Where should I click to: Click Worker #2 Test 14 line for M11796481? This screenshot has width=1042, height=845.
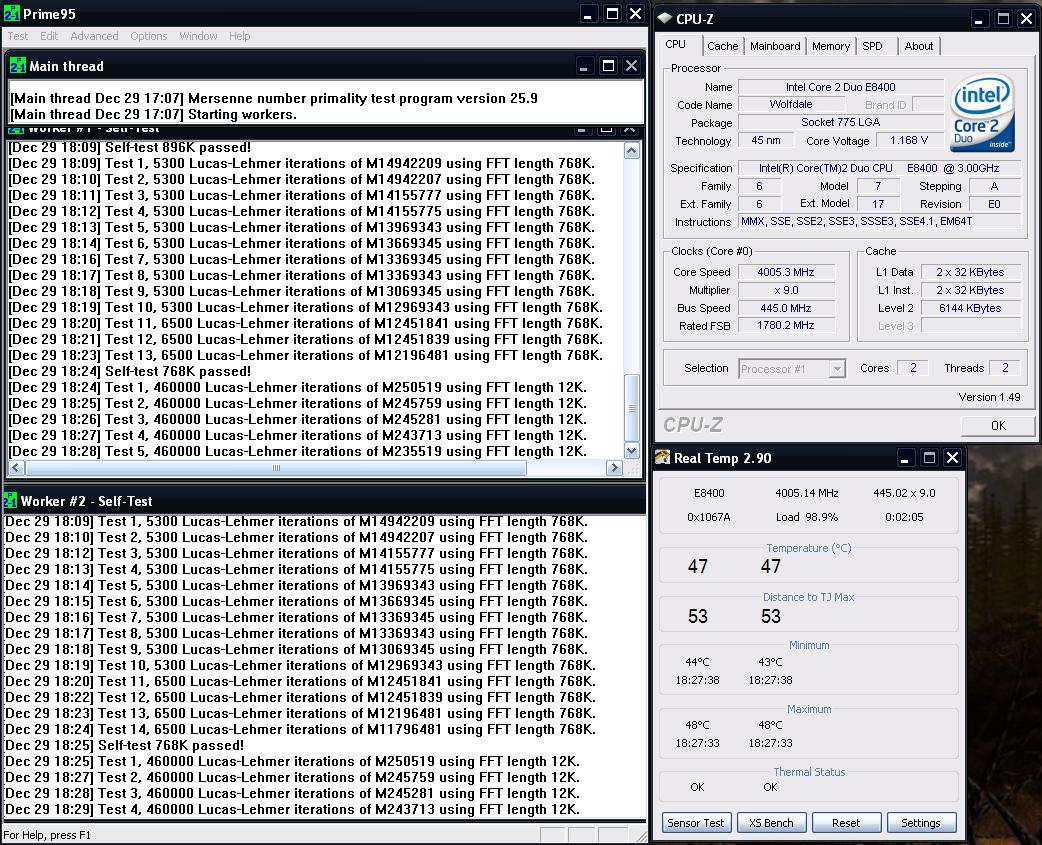pos(300,729)
